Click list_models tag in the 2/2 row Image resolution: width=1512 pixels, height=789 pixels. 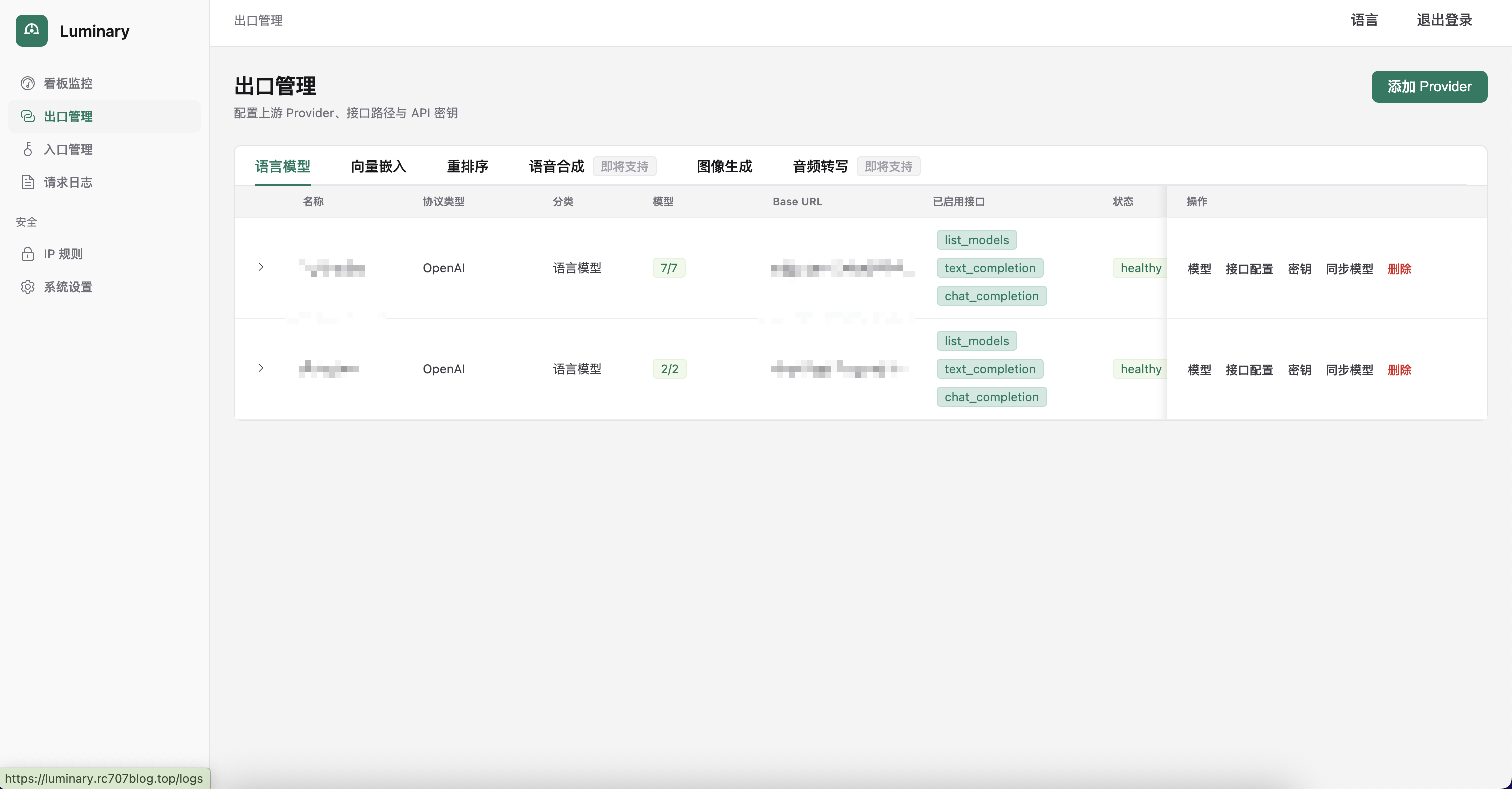[x=976, y=341]
